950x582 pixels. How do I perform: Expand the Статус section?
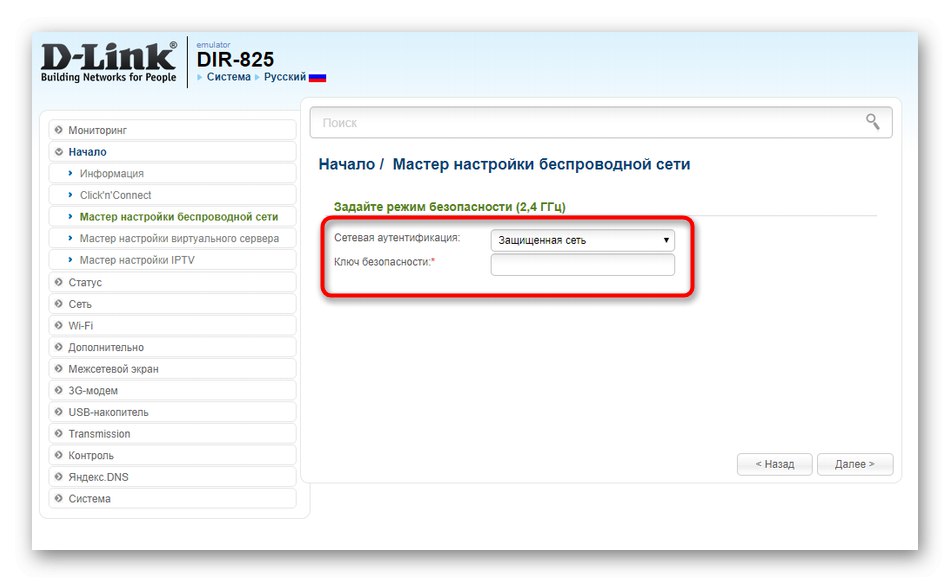pyautogui.click(x=173, y=282)
